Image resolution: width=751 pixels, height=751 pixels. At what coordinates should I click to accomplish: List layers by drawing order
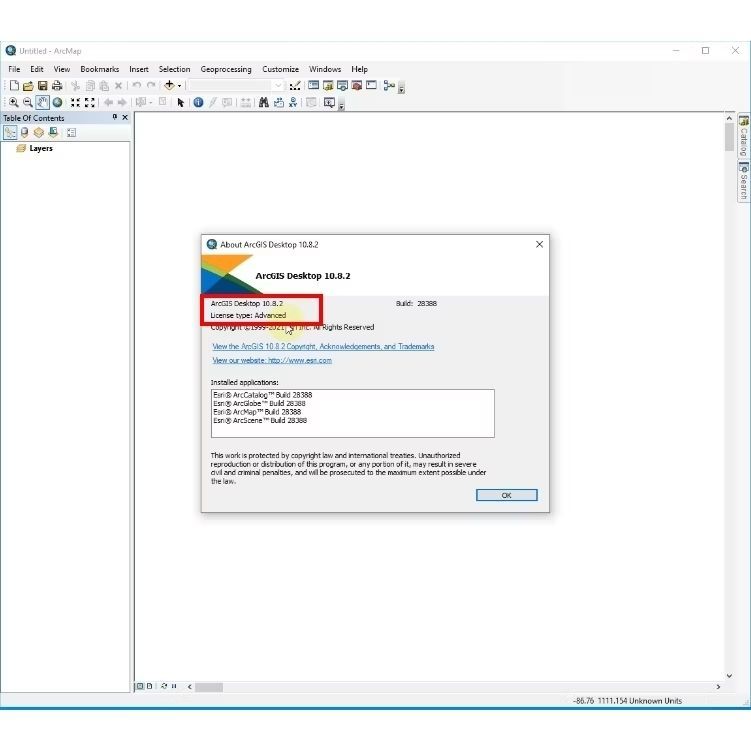[10, 132]
